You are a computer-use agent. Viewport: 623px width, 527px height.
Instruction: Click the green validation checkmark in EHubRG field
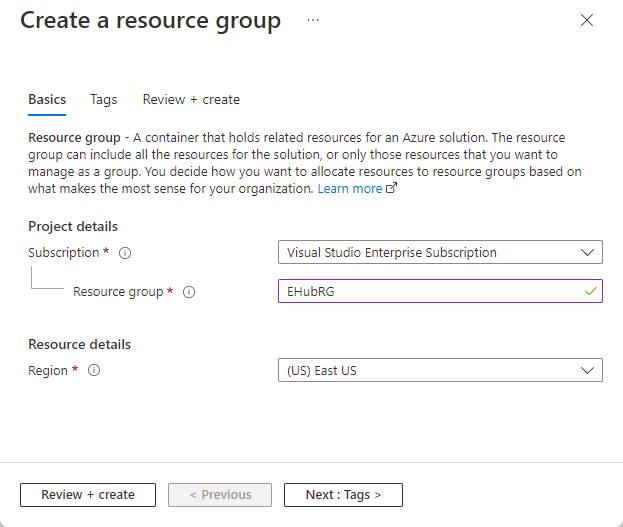(591, 291)
